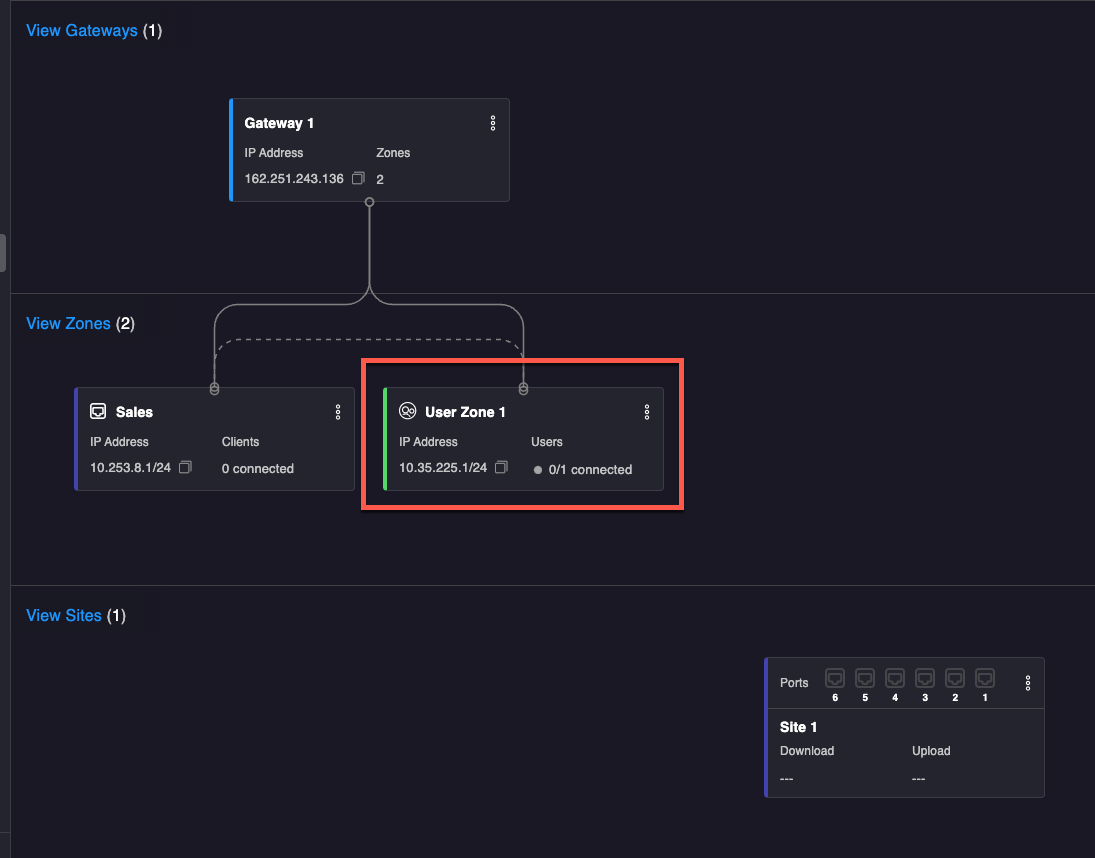The width and height of the screenshot is (1095, 858).
Task: Open Gateway 1 three-dot options menu
Action: pos(493,123)
